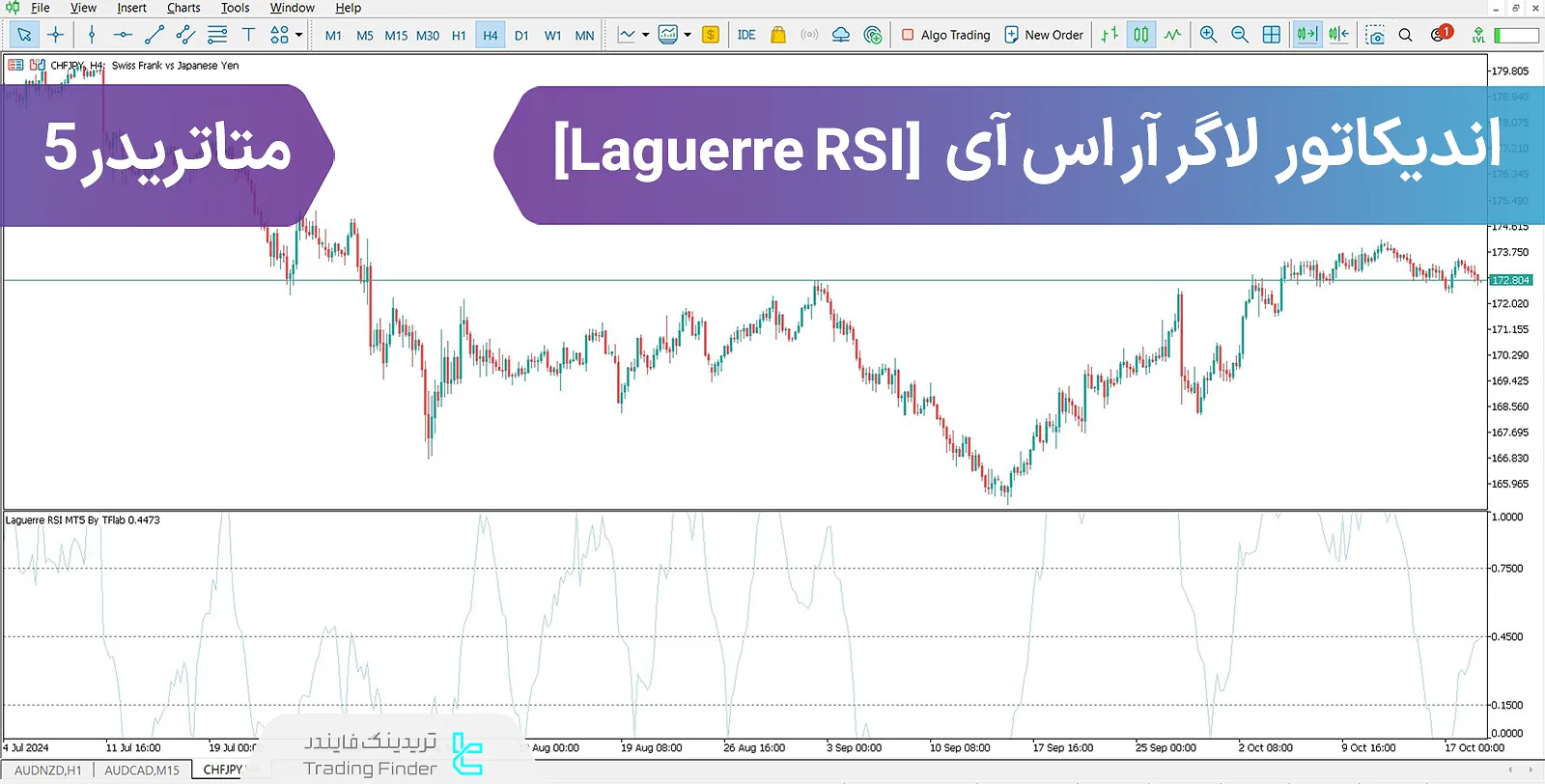Draw a vertical line on the chart
1545x784 pixels.
coord(92,35)
